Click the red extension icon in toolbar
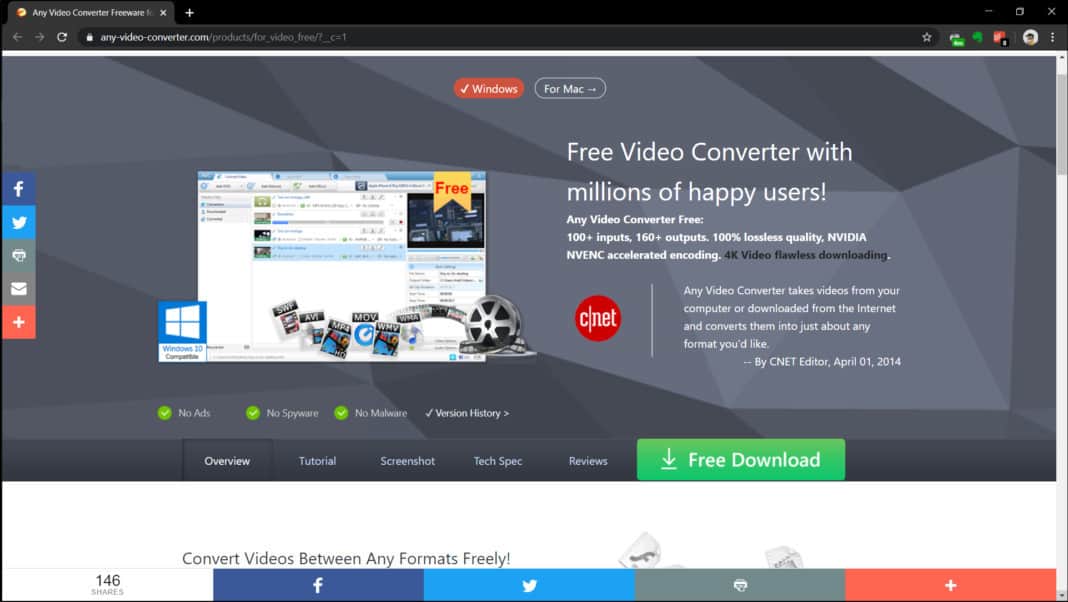This screenshot has height=602, width=1068. [x=1000, y=38]
